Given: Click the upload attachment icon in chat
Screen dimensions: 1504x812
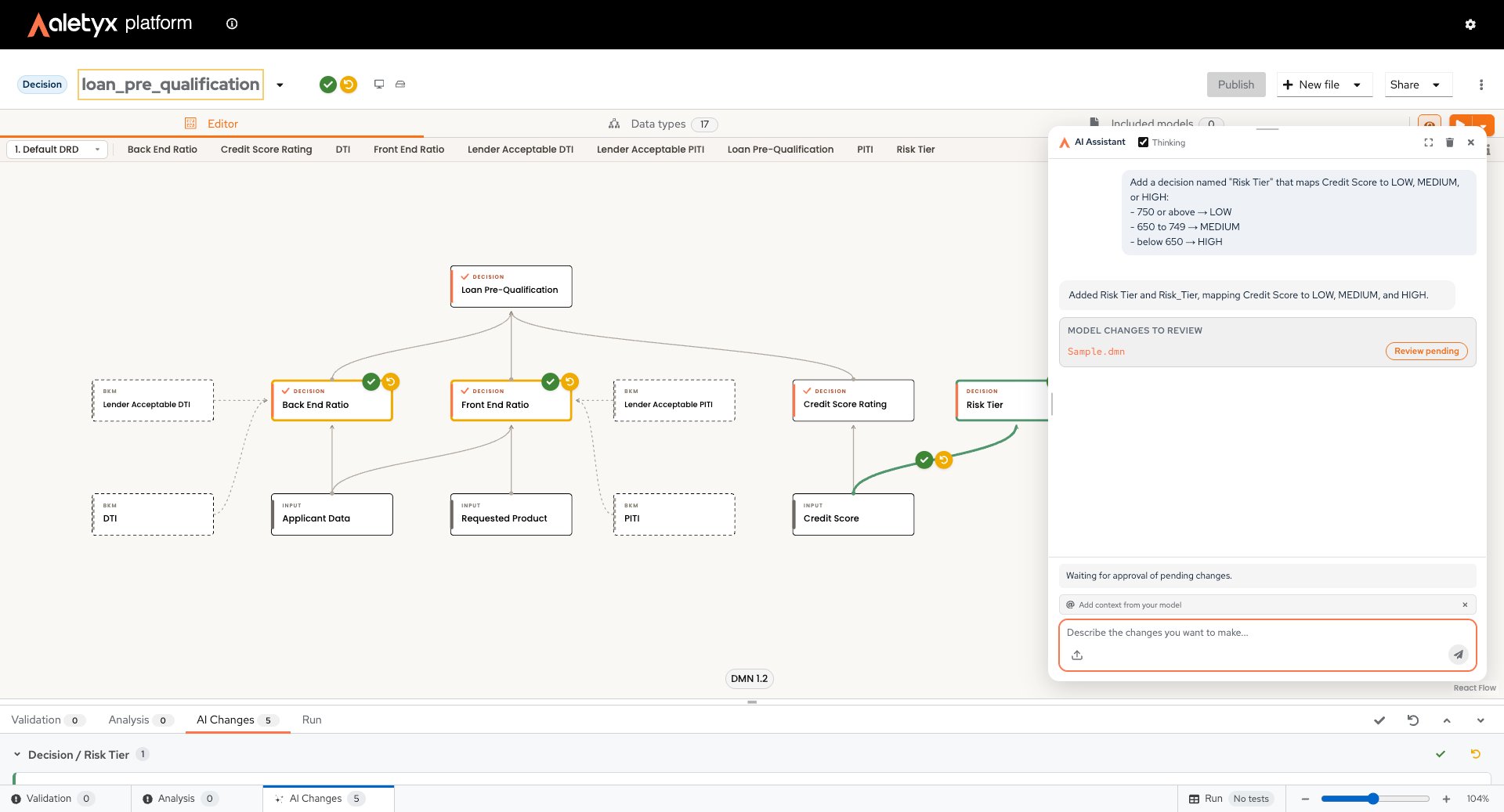Looking at the screenshot, I should point(1077,655).
